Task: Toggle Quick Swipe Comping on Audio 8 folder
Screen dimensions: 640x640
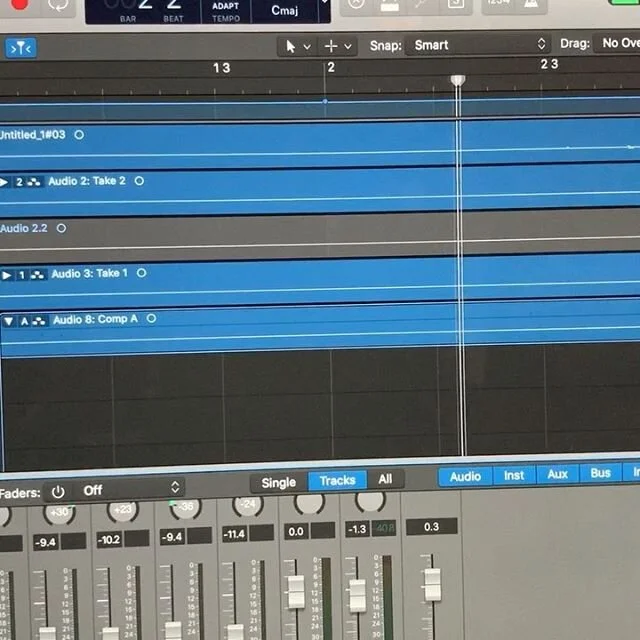Action: pos(39,321)
